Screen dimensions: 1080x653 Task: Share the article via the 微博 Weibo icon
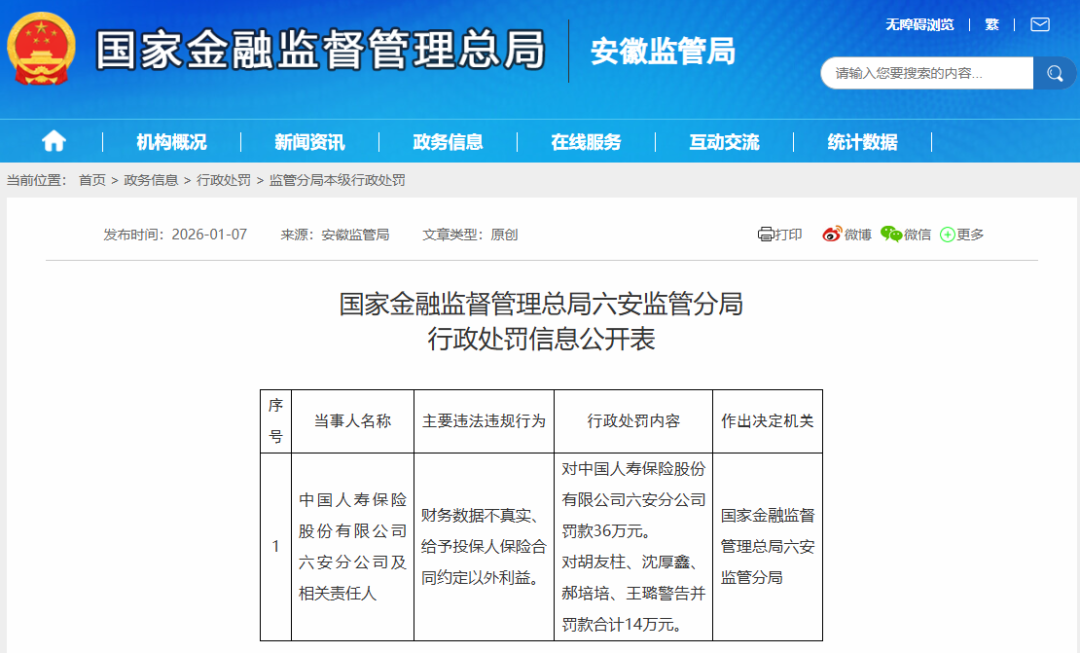click(846, 233)
